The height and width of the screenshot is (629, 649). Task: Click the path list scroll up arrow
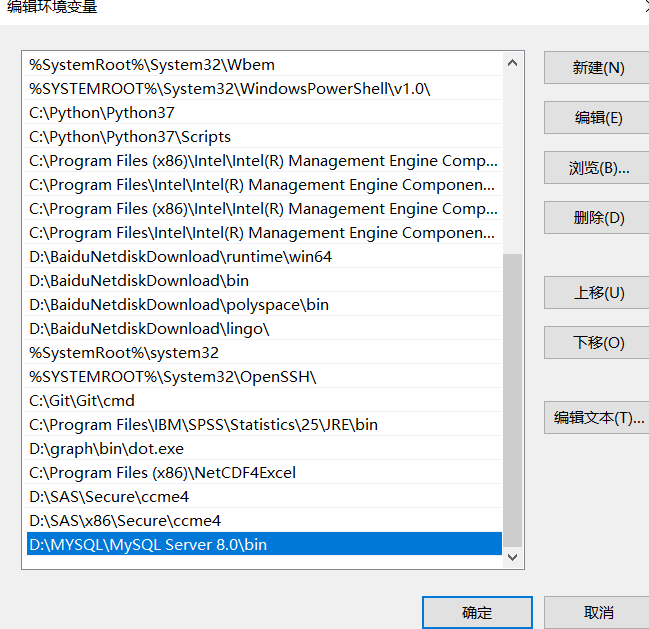click(x=512, y=63)
